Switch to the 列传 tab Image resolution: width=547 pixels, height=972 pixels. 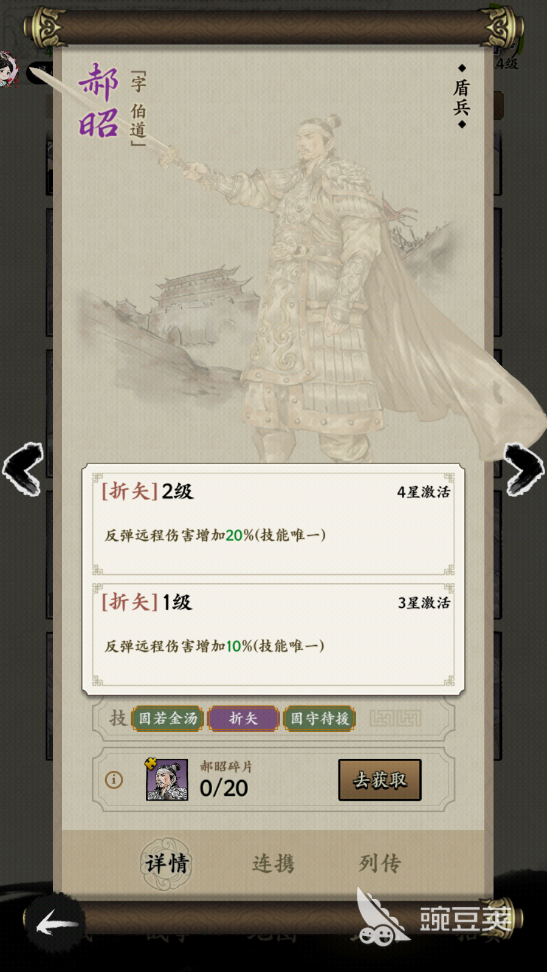click(380, 863)
